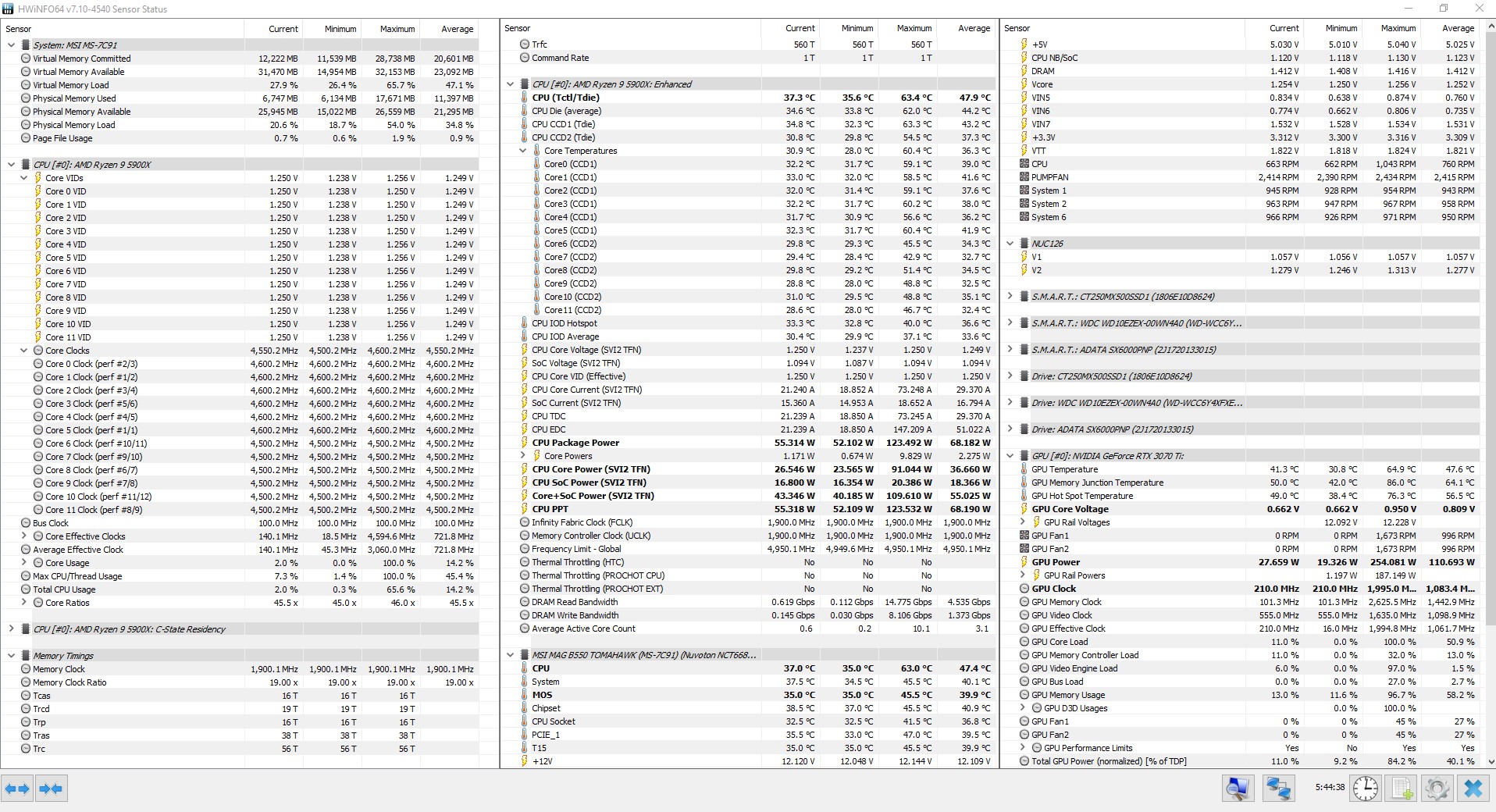The image size is (1496, 812).
Task: Click the chip icon beside NUC126
Action: tap(1024, 244)
